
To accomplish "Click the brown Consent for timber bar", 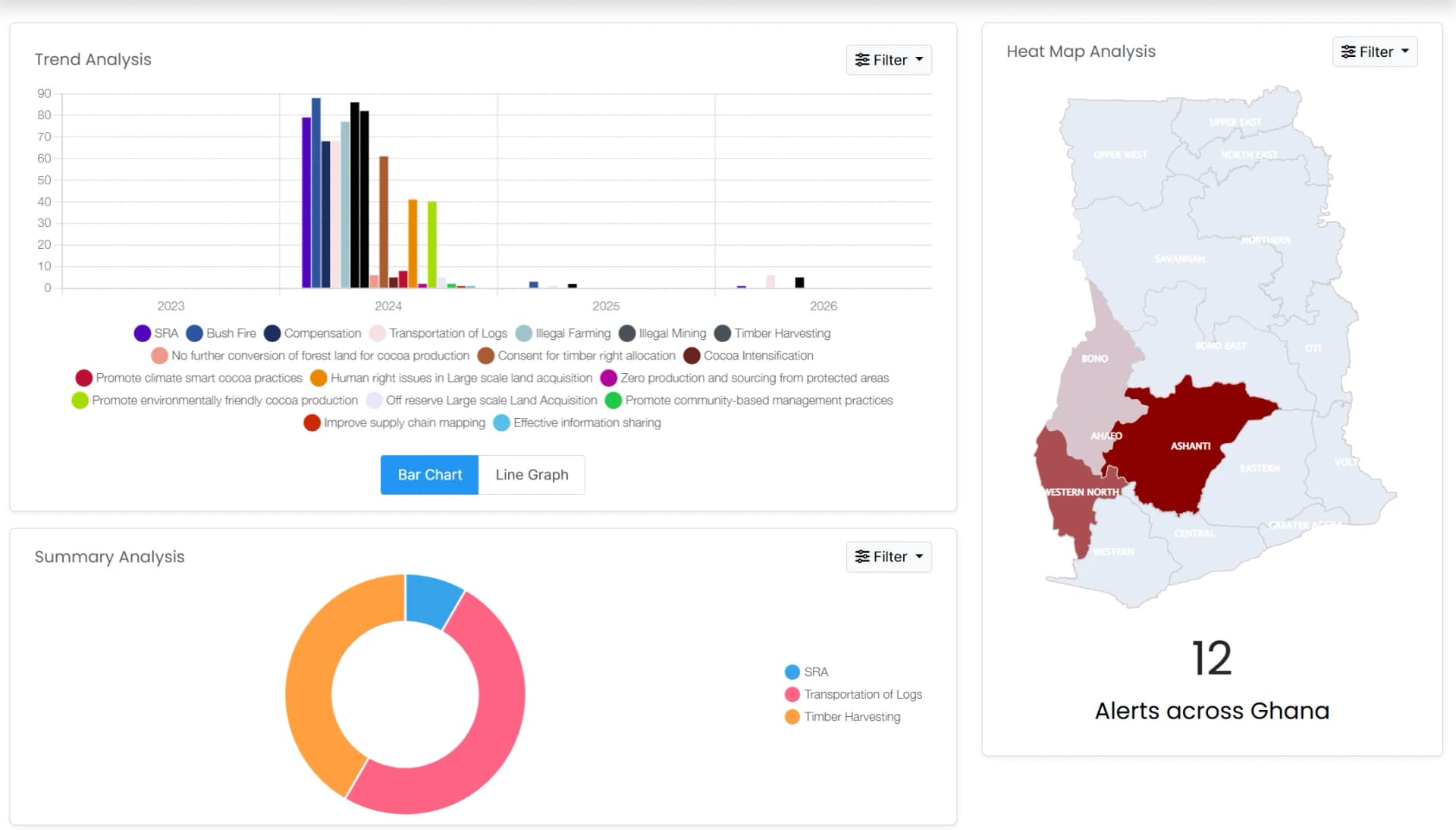I will click(x=384, y=222).
